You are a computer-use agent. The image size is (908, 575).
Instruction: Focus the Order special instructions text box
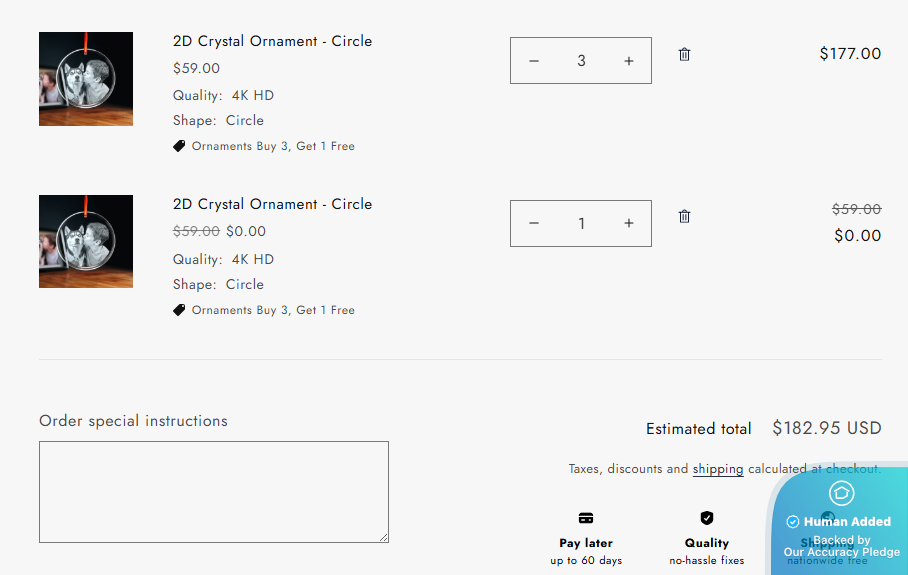pos(213,492)
